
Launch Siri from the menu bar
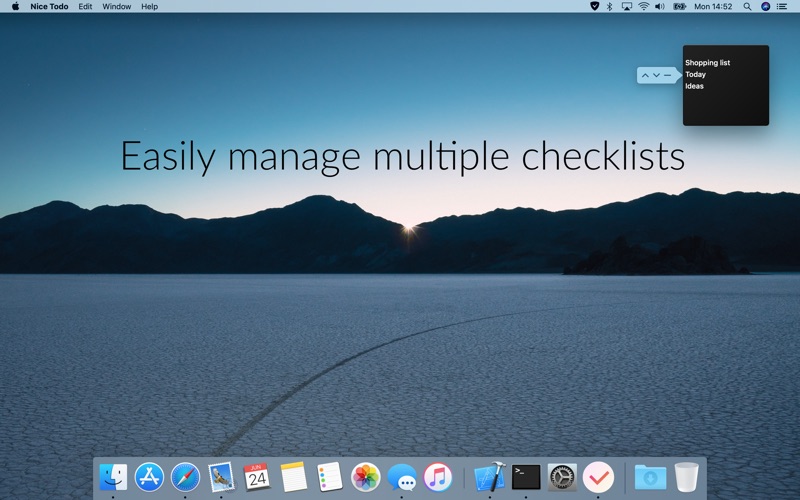pos(765,7)
